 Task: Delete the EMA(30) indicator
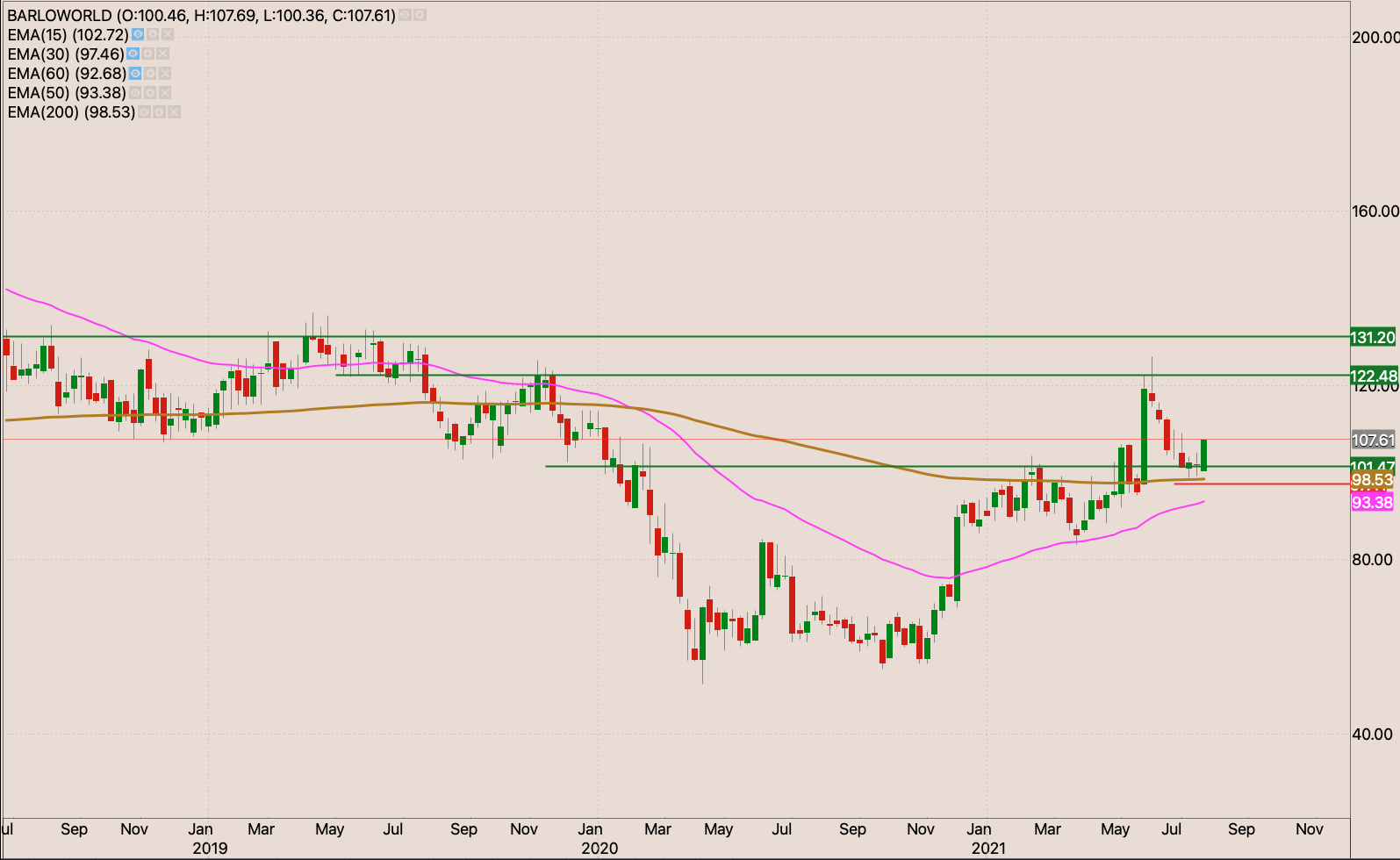click(x=163, y=54)
